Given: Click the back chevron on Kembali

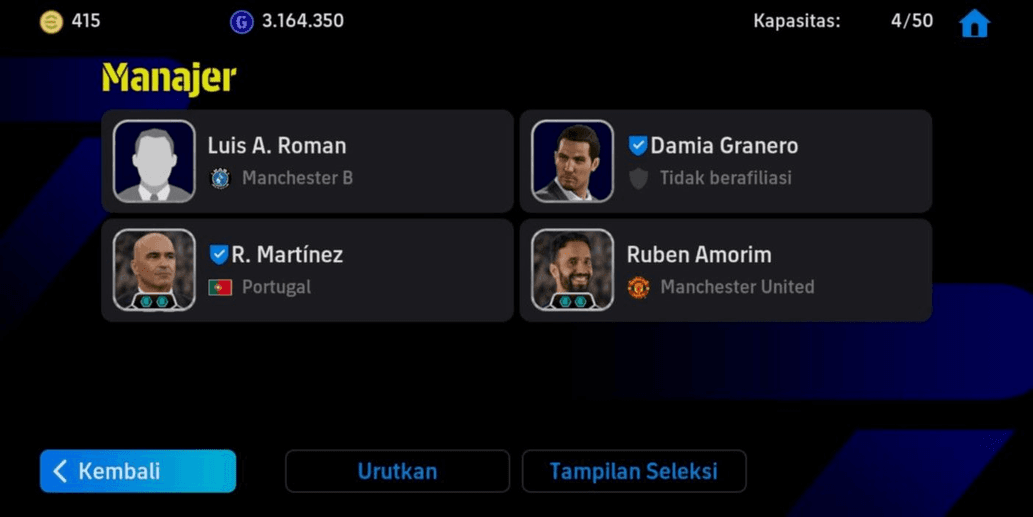Looking at the screenshot, I should 60,471.
